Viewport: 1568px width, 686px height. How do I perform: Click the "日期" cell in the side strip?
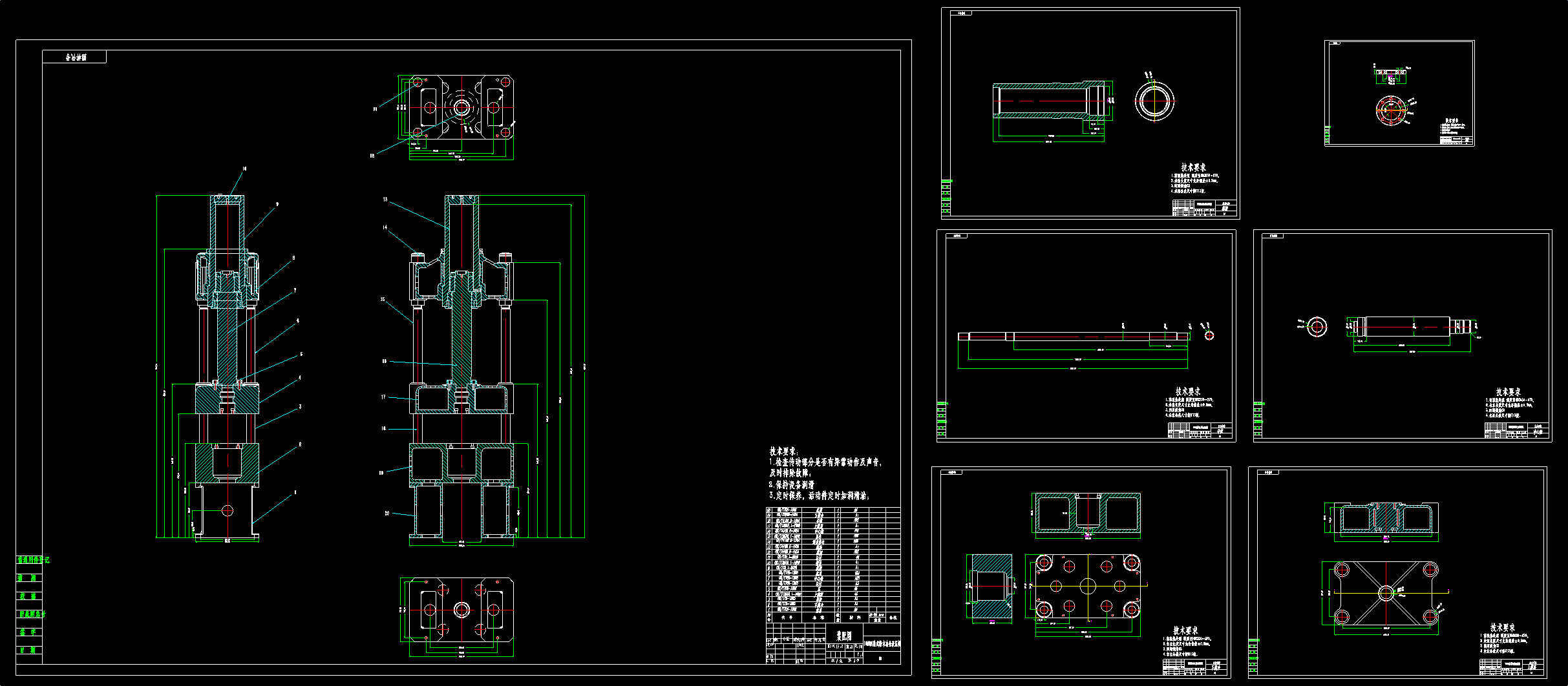click(28, 650)
